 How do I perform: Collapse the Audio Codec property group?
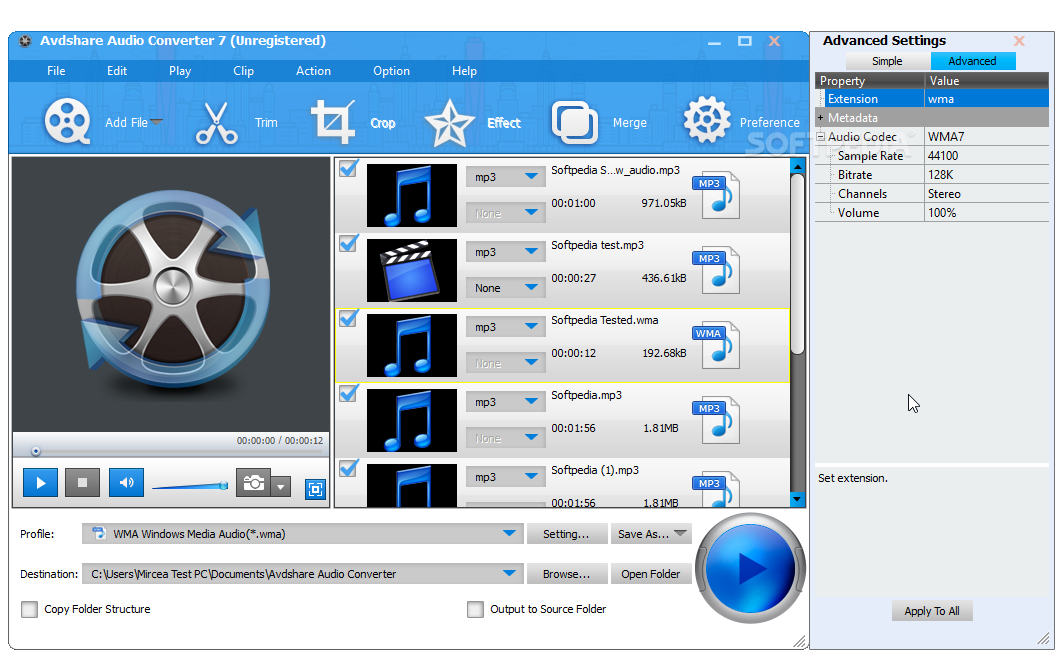820,137
